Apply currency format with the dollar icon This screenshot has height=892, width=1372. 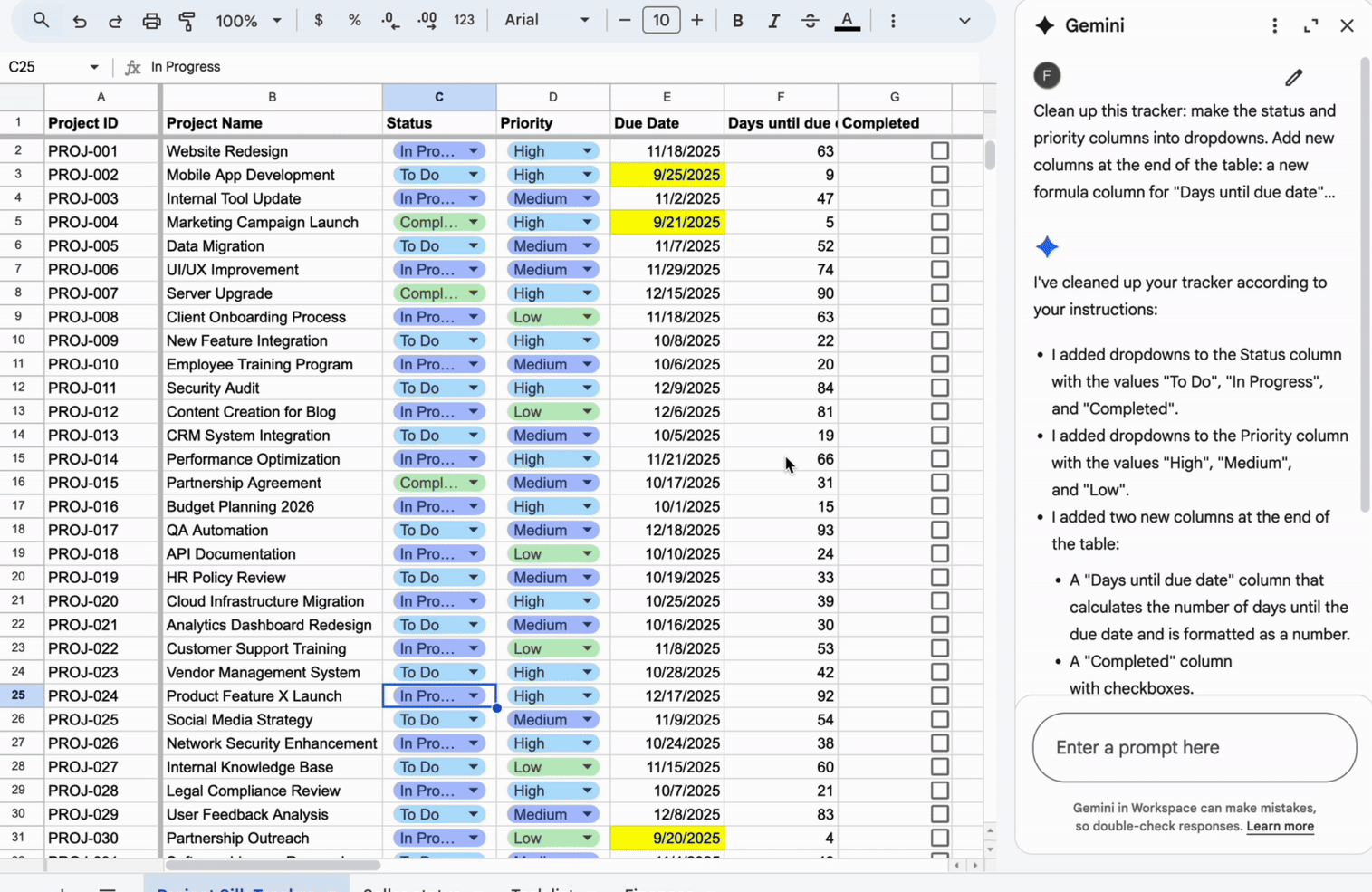(x=318, y=21)
